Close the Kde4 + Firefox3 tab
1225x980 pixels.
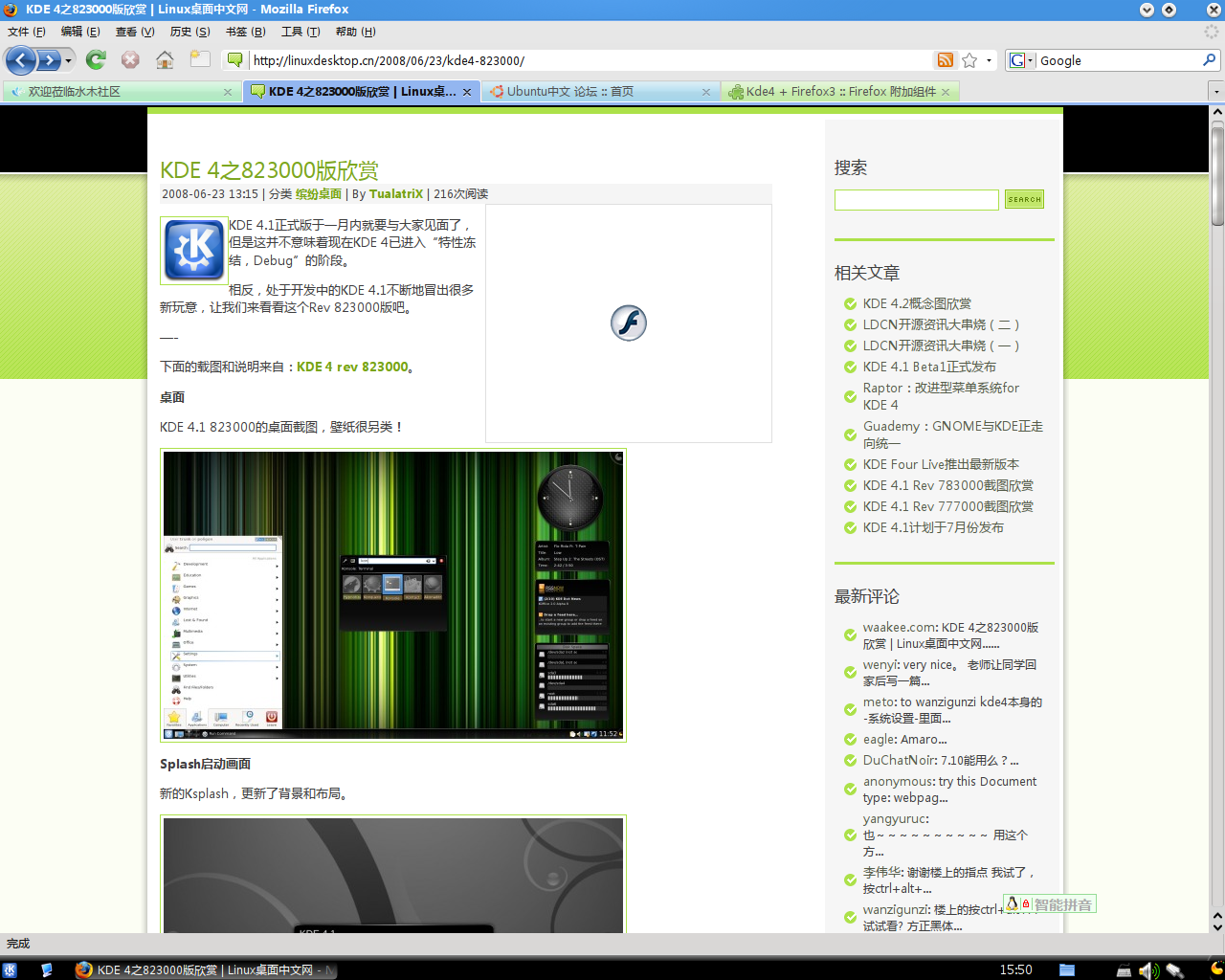tap(946, 92)
